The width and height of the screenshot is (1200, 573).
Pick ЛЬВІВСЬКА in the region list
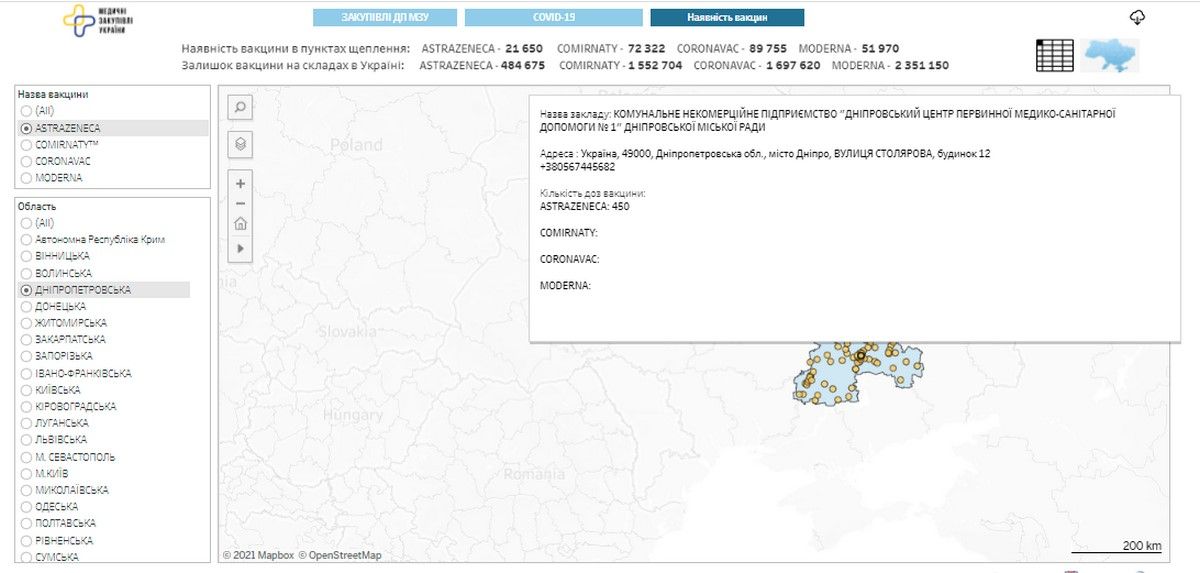click(x=26, y=440)
